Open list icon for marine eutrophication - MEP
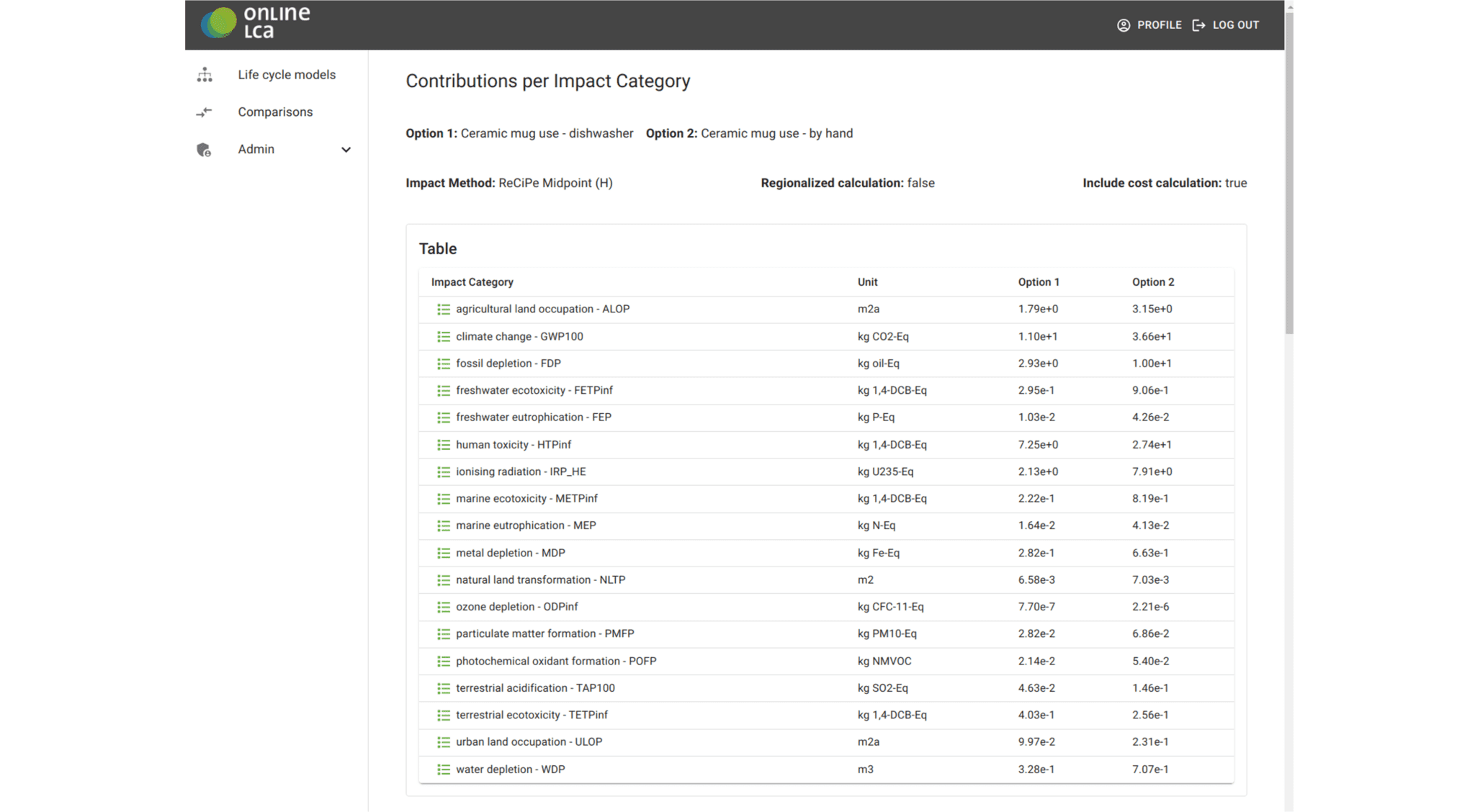Screen dimensions: 1475x812 (443, 526)
